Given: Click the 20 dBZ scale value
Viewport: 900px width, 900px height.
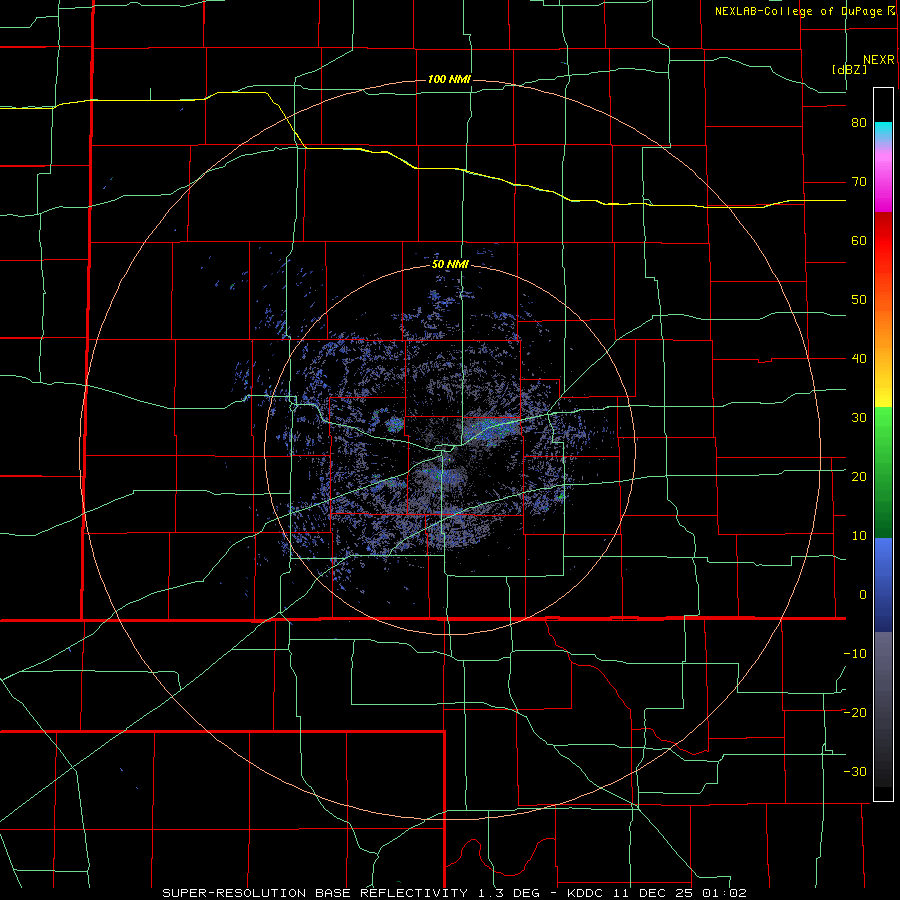Looking at the screenshot, I should (859, 477).
